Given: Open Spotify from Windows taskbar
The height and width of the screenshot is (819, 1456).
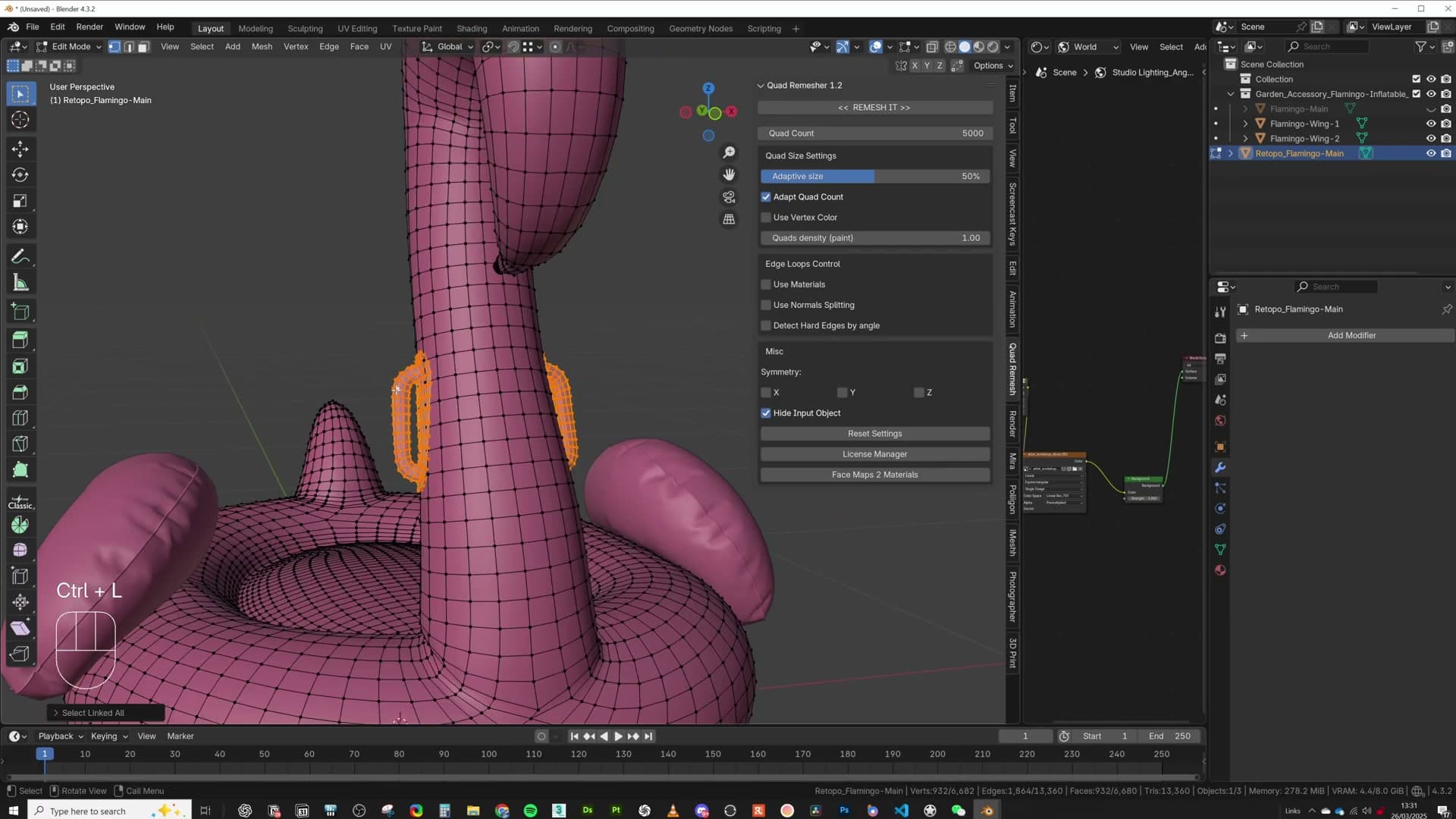Looking at the screenshot, I should [530, 811].
